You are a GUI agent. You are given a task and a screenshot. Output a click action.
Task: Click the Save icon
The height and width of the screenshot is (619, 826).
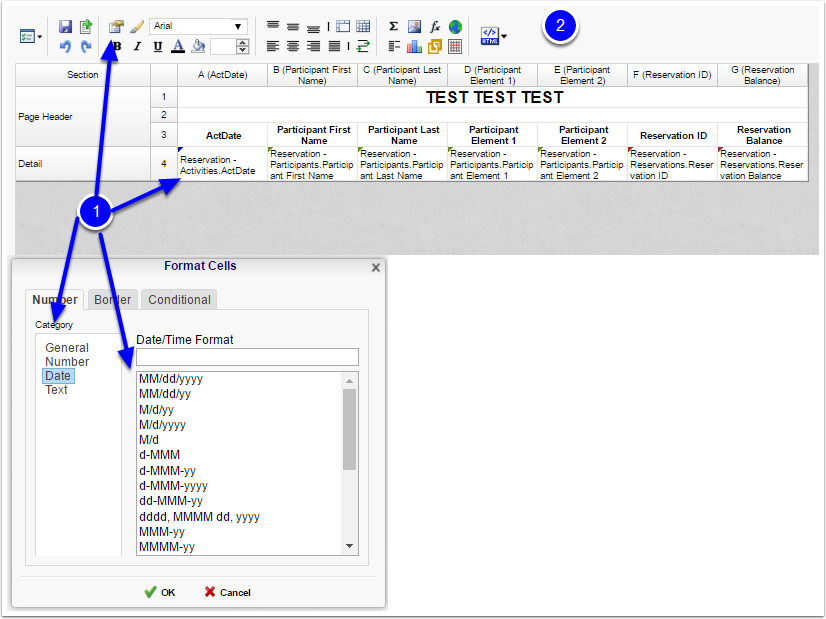tap(65, 26)
